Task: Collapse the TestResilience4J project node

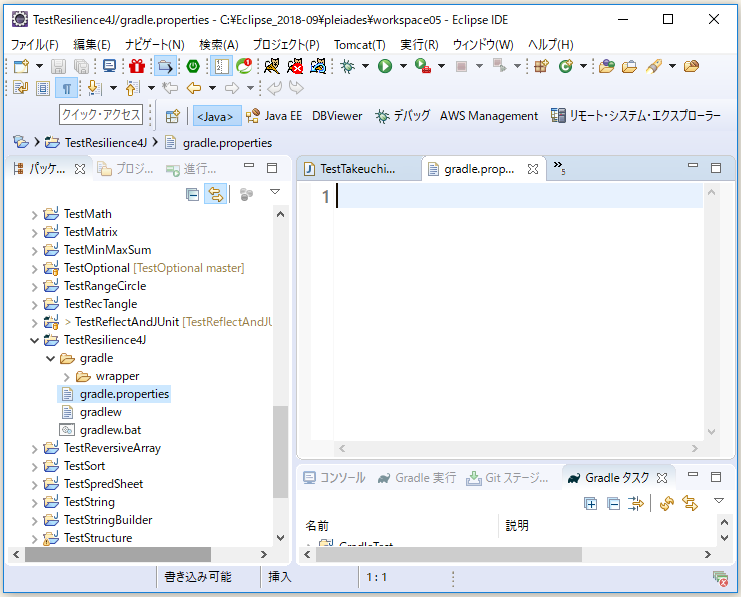Action: tap(34, 340)
